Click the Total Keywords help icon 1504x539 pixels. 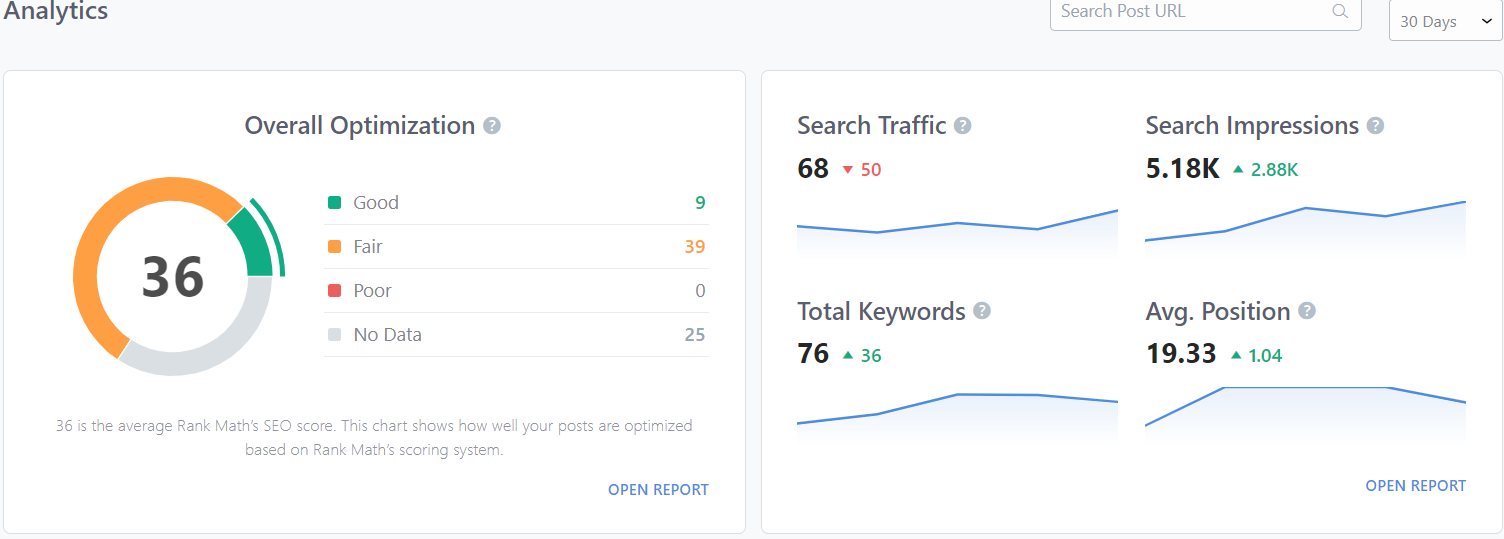[x=982, y=311]
